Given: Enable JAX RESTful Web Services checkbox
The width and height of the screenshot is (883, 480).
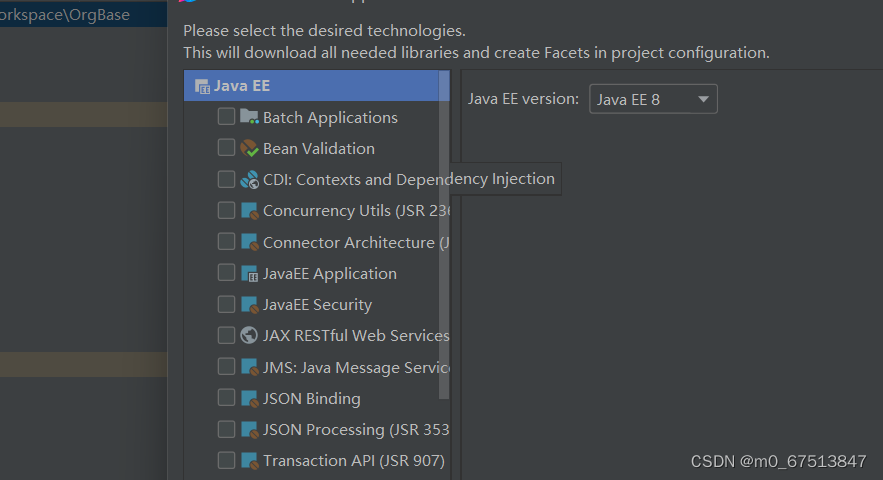Looking at the screenshot, I should (226, 335).
